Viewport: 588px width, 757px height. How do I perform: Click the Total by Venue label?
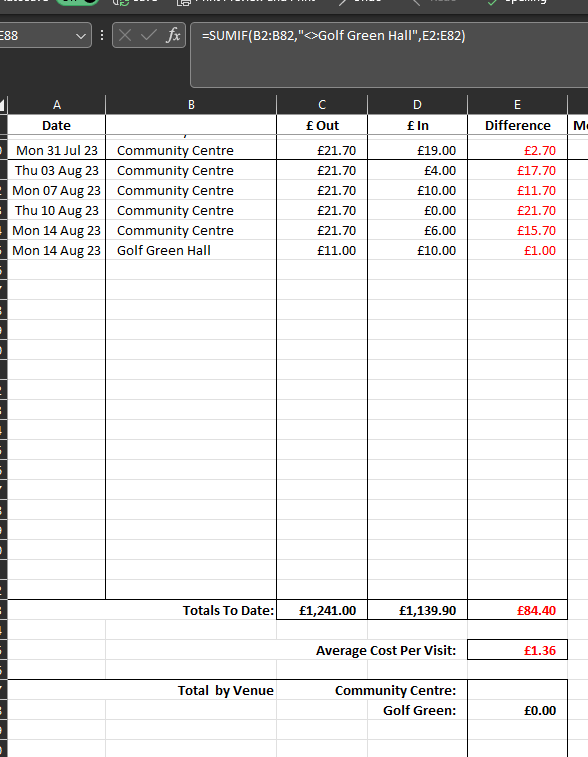tap(225, 690)
